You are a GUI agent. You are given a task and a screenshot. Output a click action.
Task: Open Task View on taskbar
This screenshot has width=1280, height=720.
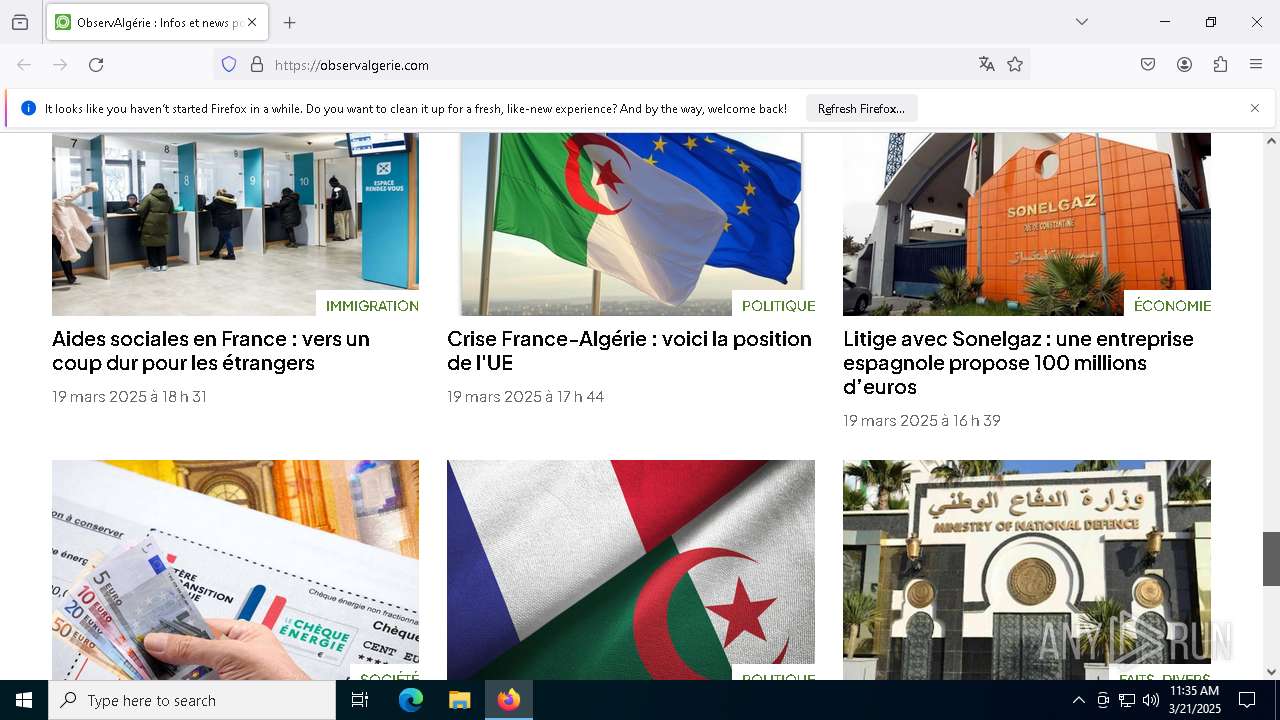pos(360,700)
